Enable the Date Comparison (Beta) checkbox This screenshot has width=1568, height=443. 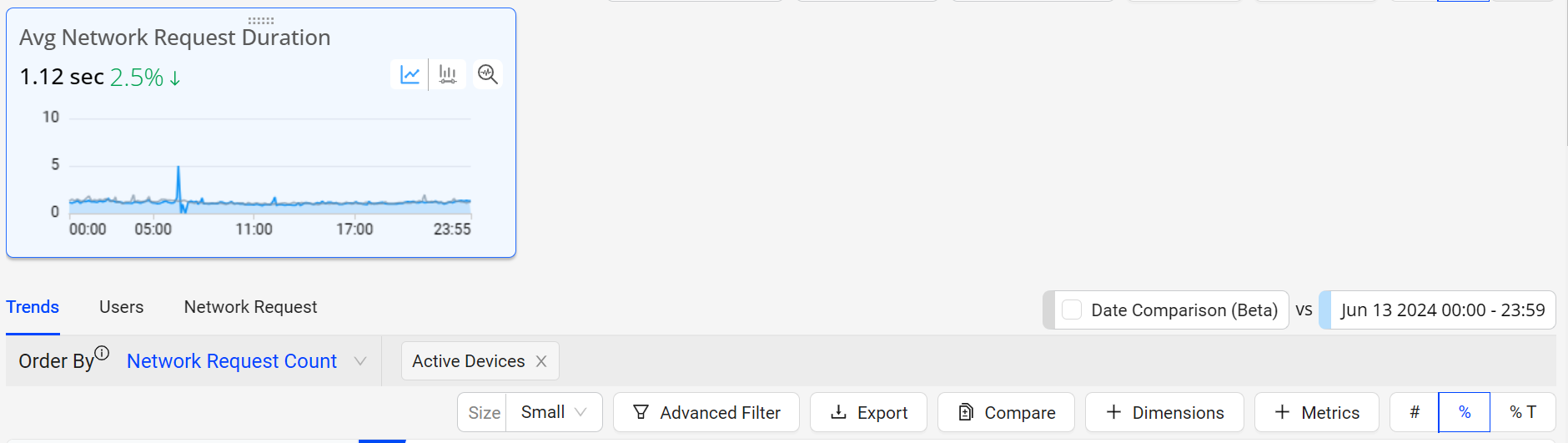click(x=1072, y=310)
